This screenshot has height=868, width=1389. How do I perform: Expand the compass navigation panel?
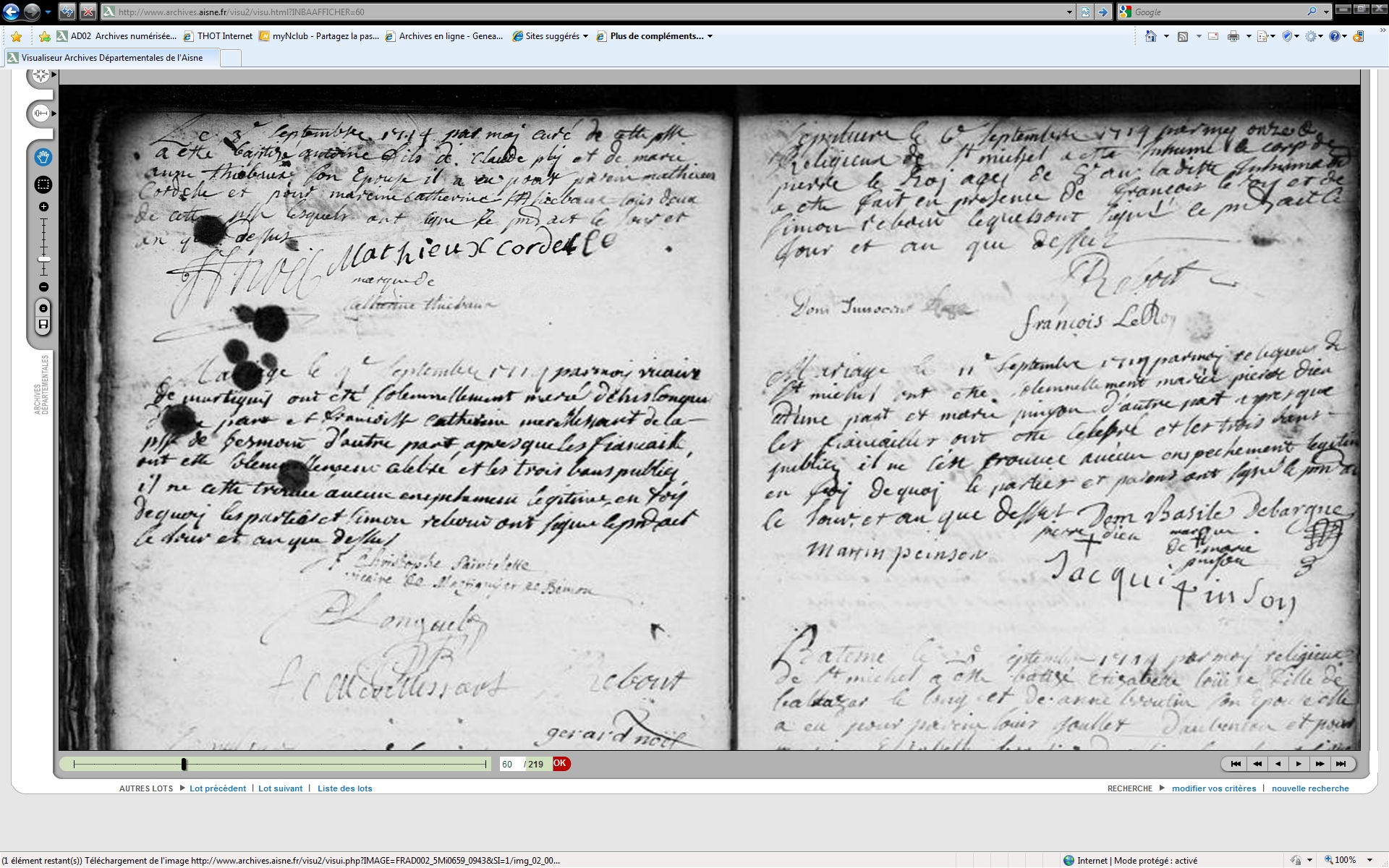point(54,75)
